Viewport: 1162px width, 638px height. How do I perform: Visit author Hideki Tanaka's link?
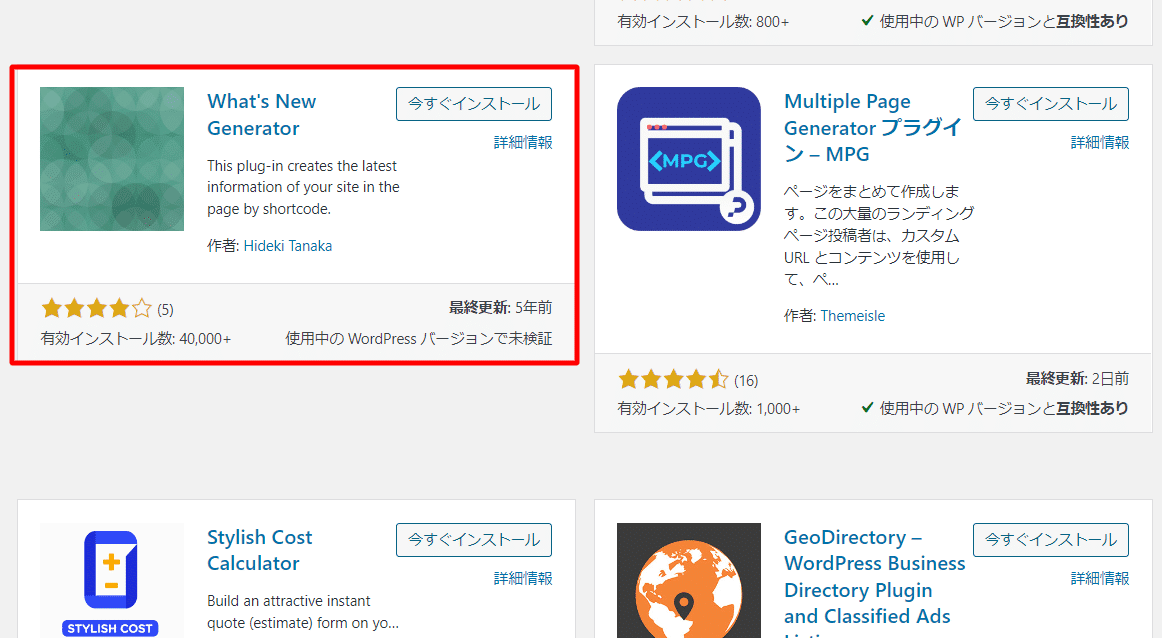(288, 245)
